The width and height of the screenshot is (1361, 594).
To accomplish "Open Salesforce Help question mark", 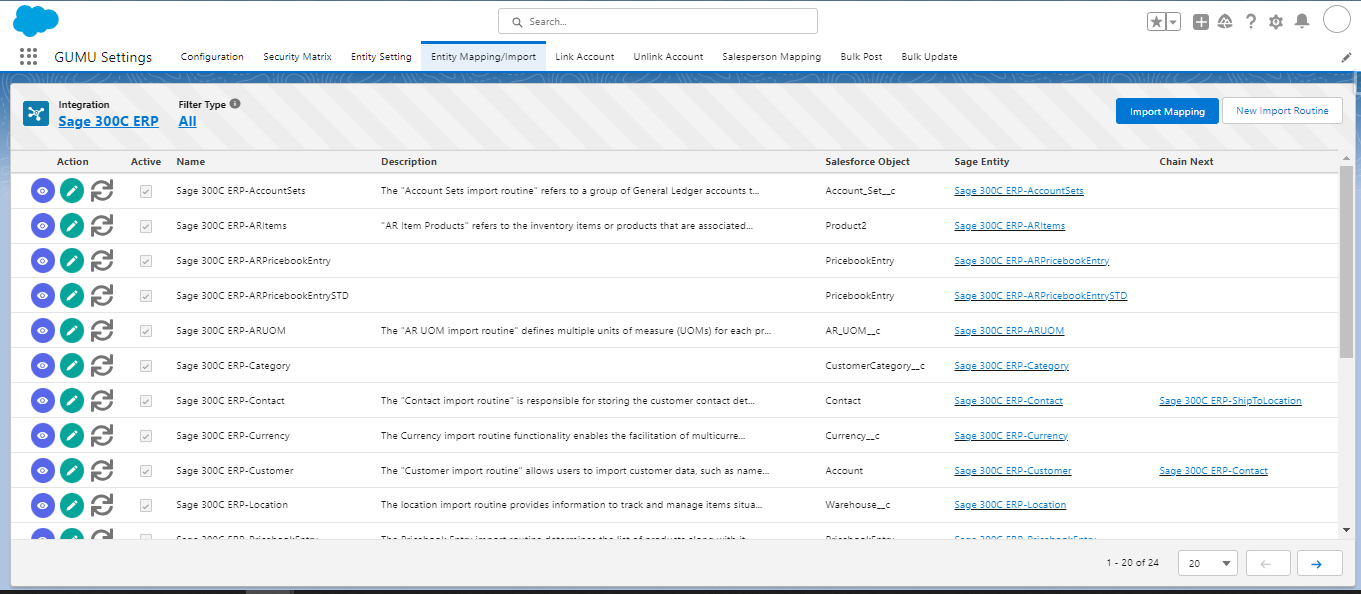I will click(1250, 22).
